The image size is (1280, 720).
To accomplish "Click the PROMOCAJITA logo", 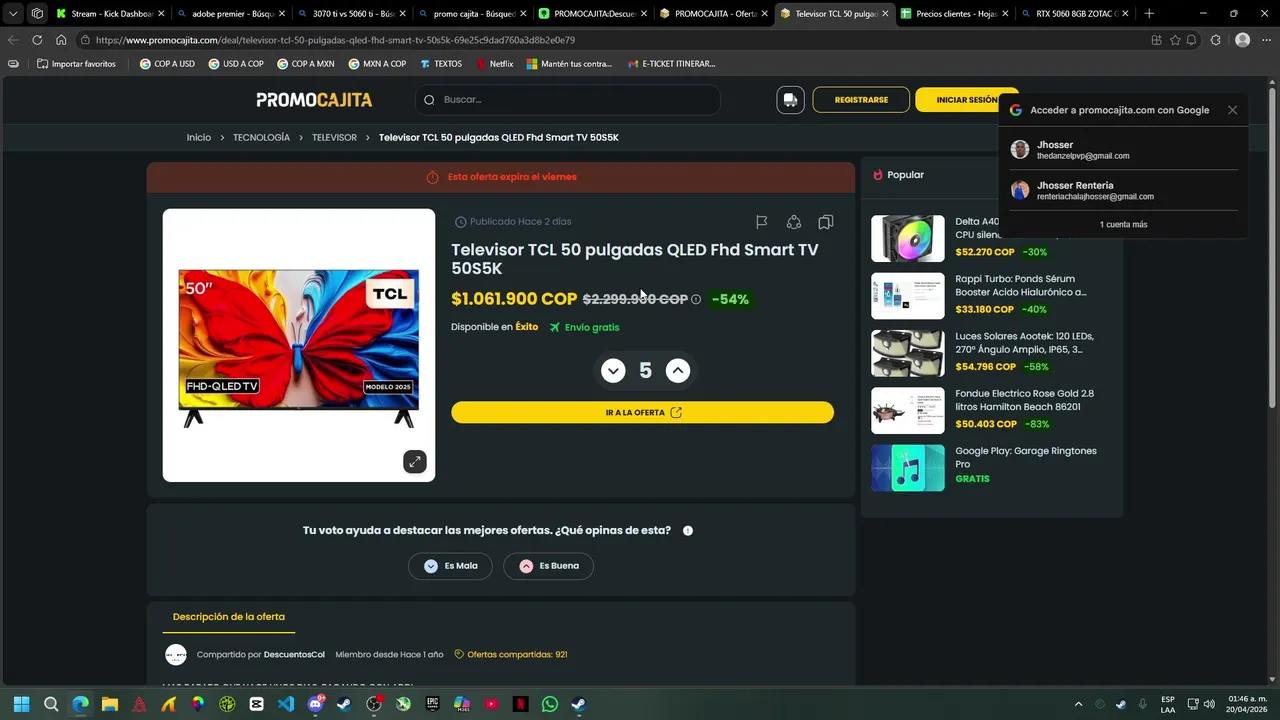I will (x=314, y=100).
